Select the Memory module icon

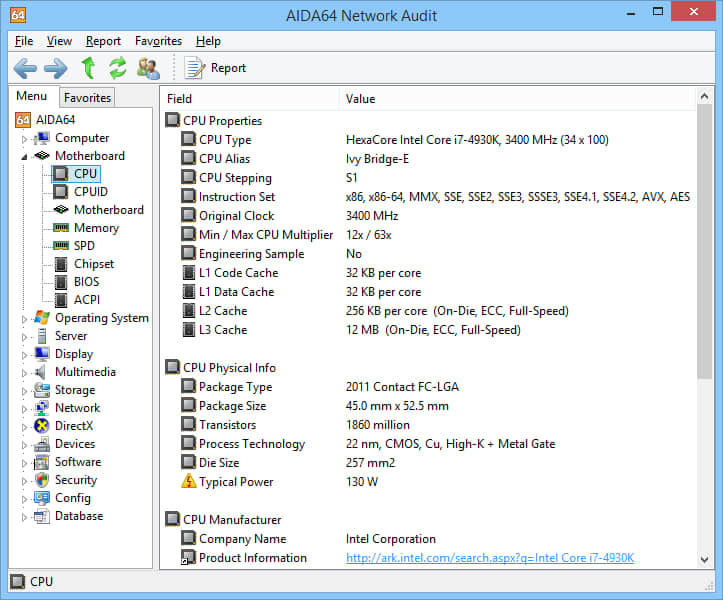(x=61, y=227)
